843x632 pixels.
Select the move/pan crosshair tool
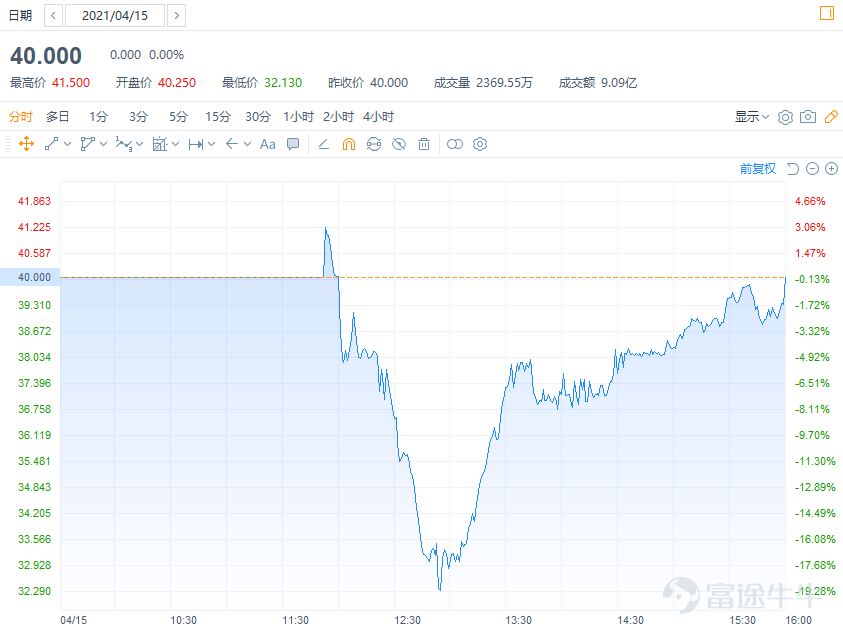tap(26, 144)
